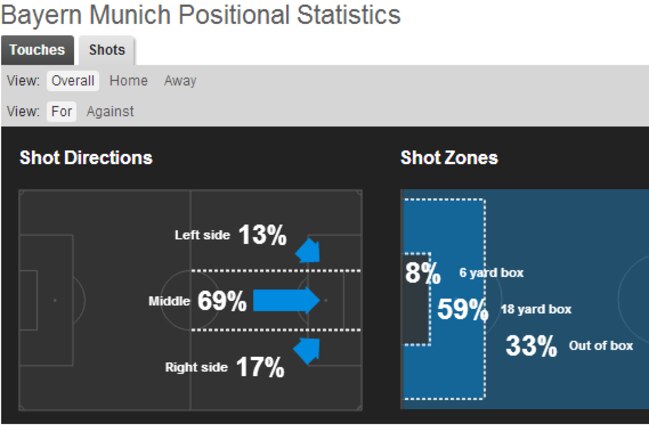Click the right side blue arrow
Viewport: 649px width, 432px height.
[x=307, y=351]
